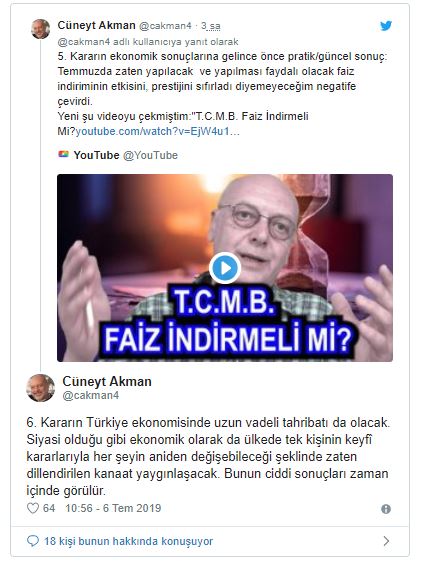The width and height of the screenshot is (436, 562).
Task: Click the small avatar in the top tweet
Action: coord(41,29)
